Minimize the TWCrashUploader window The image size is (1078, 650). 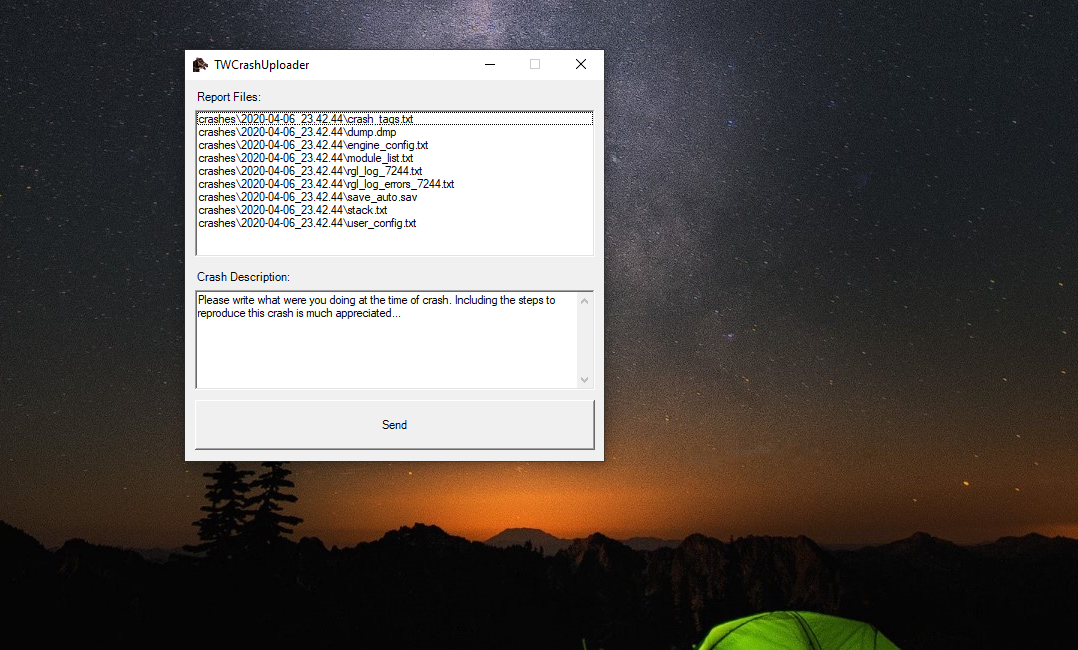490,65
